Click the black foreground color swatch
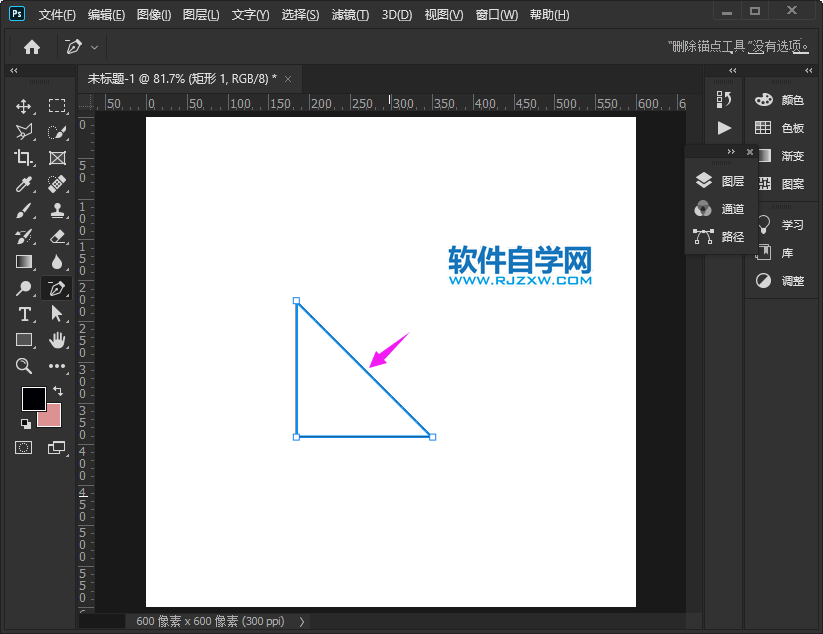 pos(33,398)
